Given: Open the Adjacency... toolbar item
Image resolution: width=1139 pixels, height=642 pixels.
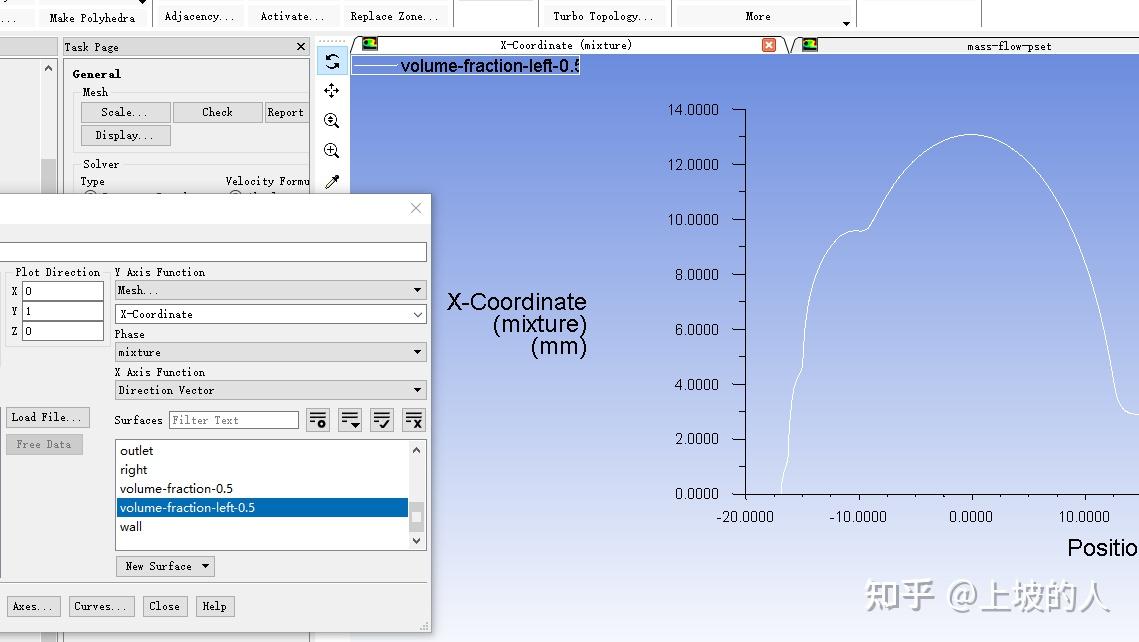Looking at the screenshot, I should coord(199,16).
